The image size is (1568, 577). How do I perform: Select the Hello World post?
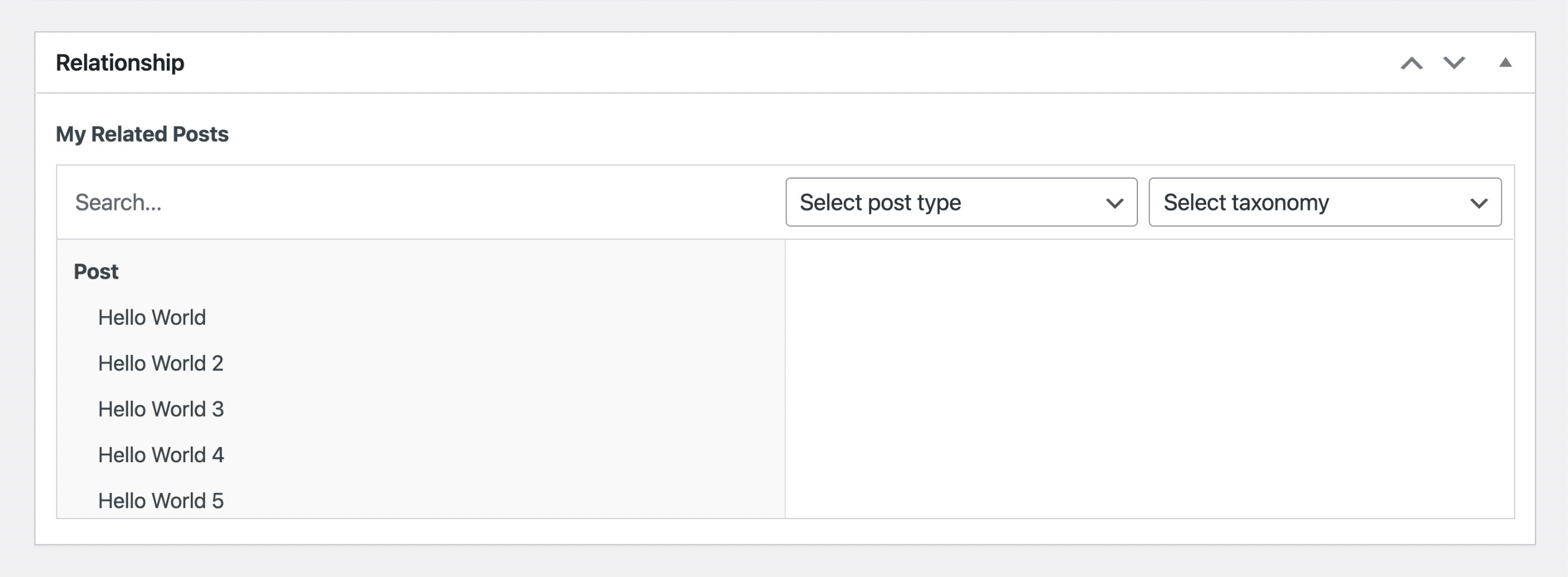pyautogui.click(x=152, y=317)
